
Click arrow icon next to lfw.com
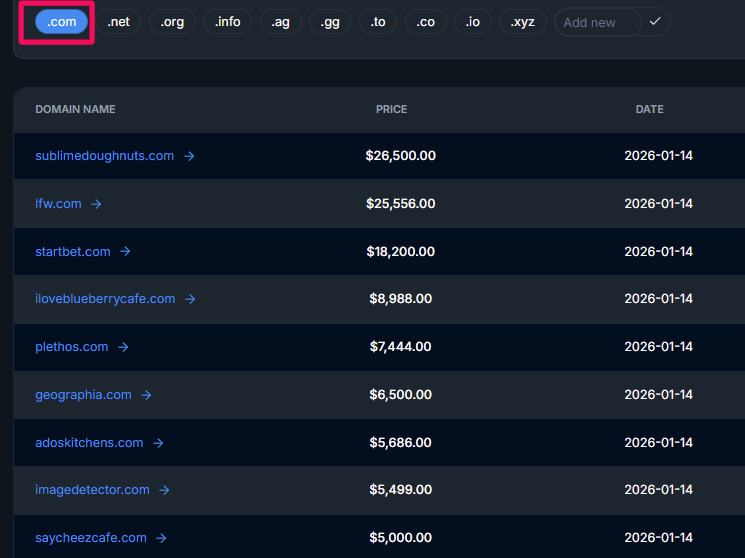(x=96, y=204)
